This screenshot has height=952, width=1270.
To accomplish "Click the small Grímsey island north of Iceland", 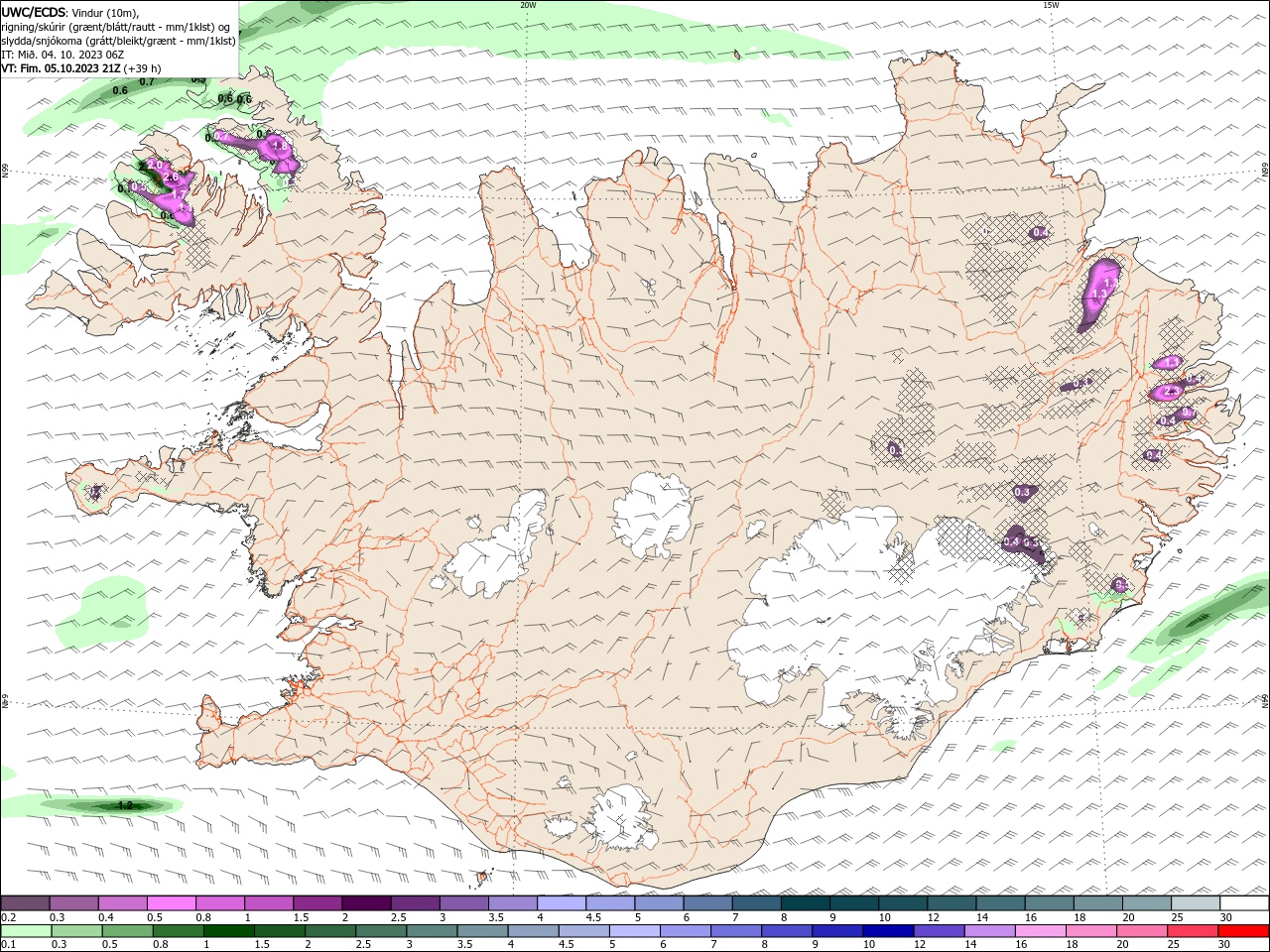I will click(x=735, y=55).
